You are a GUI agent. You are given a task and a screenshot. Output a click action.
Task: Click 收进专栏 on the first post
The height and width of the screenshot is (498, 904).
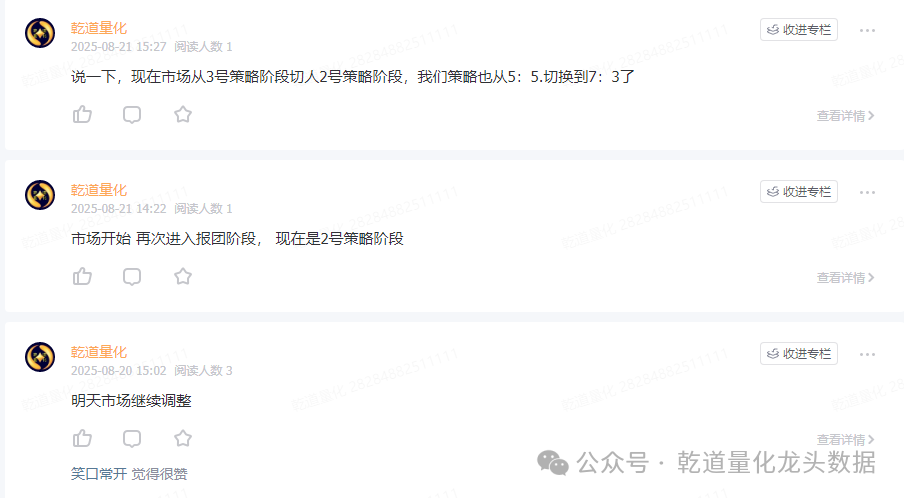click(x=798, y=30)
